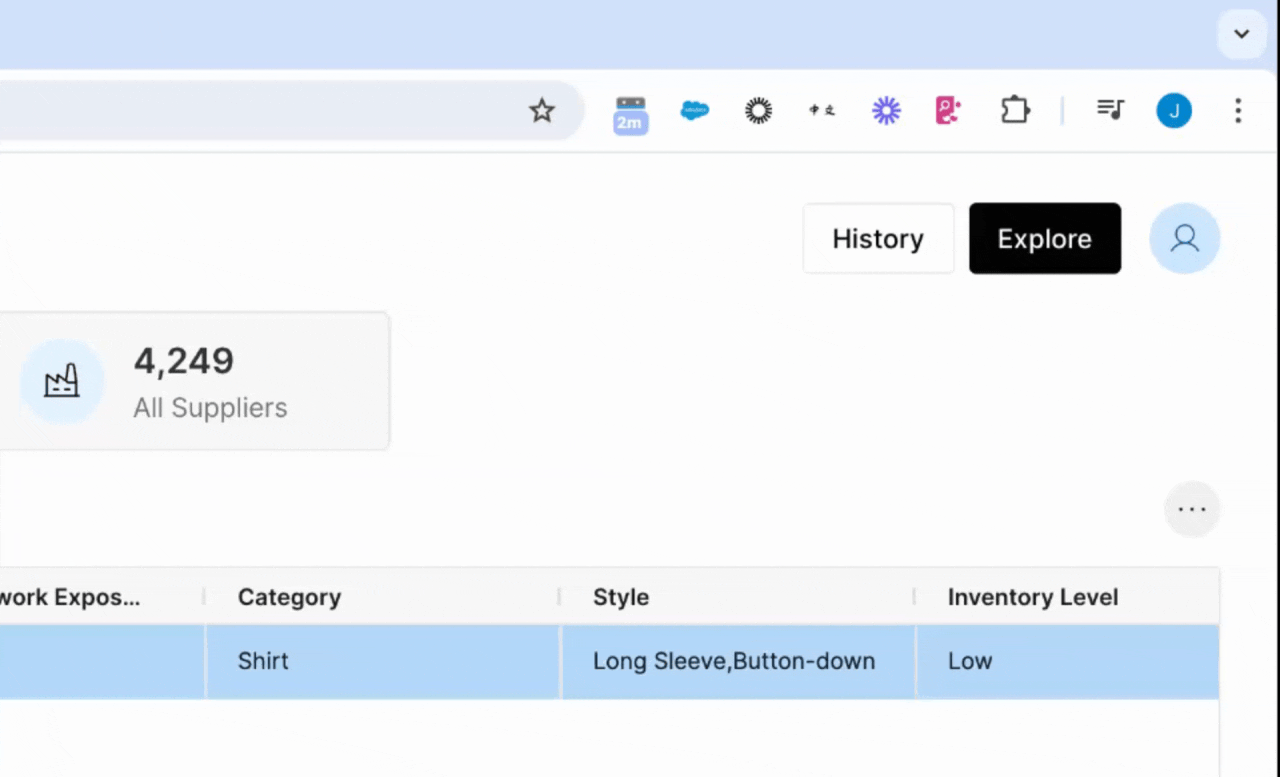Viewport: 1280px width, 777px height.
Task: Open the Extensions puzzle piece menu
Action: (1015, 111)
